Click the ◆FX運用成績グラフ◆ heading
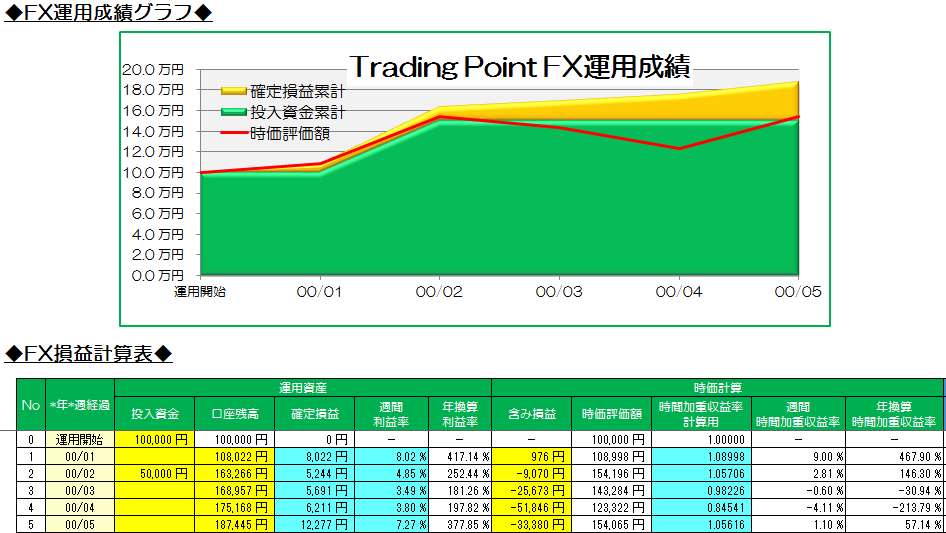The height and width of the screenshot is (533, 946). (108, 12)
